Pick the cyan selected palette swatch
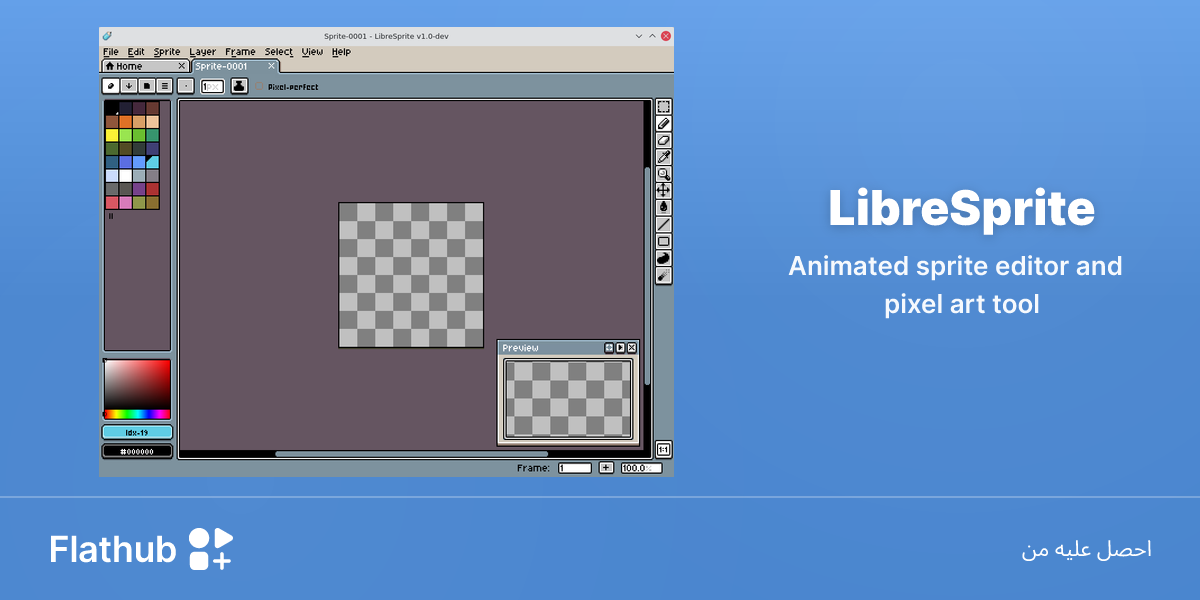 click(x=152, y=162)
